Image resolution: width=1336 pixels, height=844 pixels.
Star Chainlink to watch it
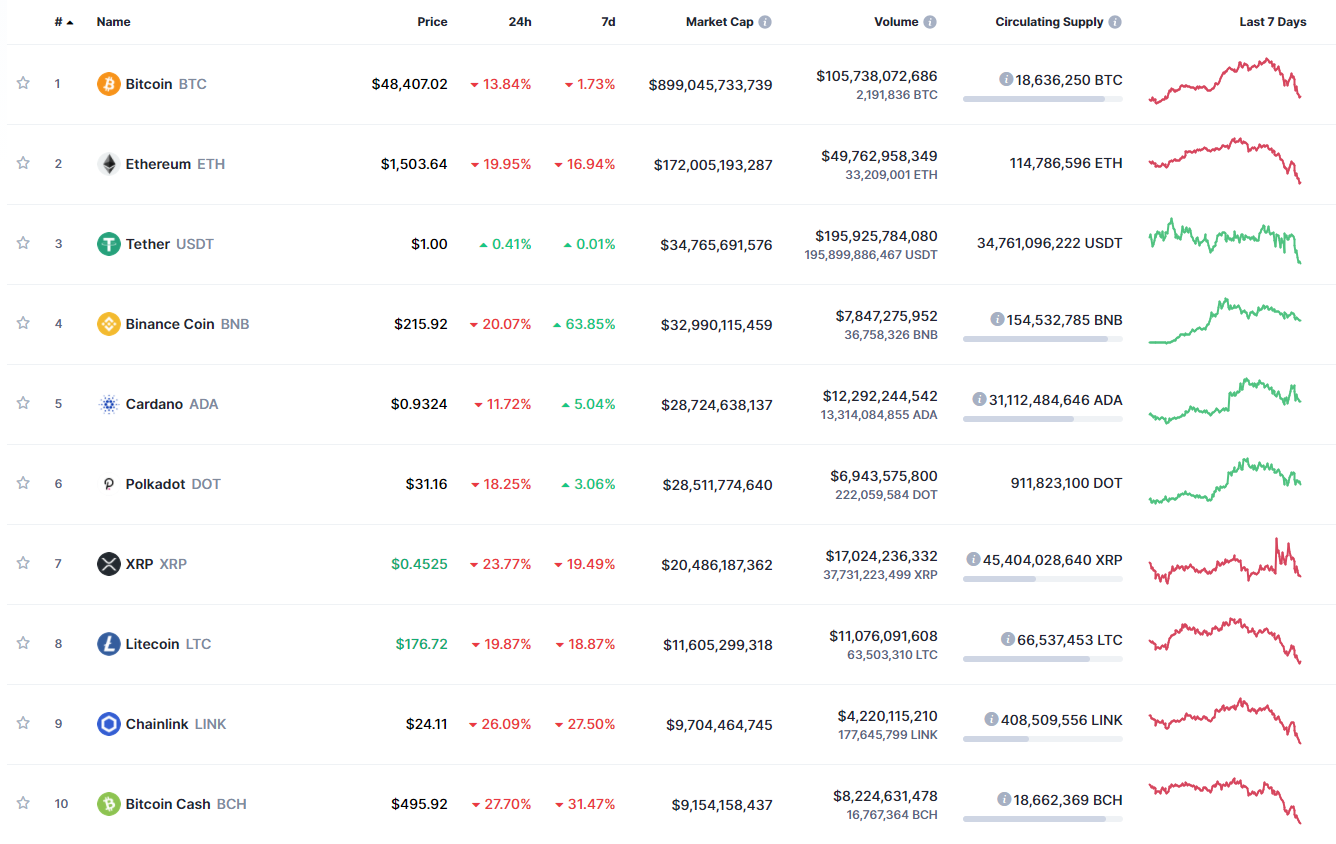23,723
